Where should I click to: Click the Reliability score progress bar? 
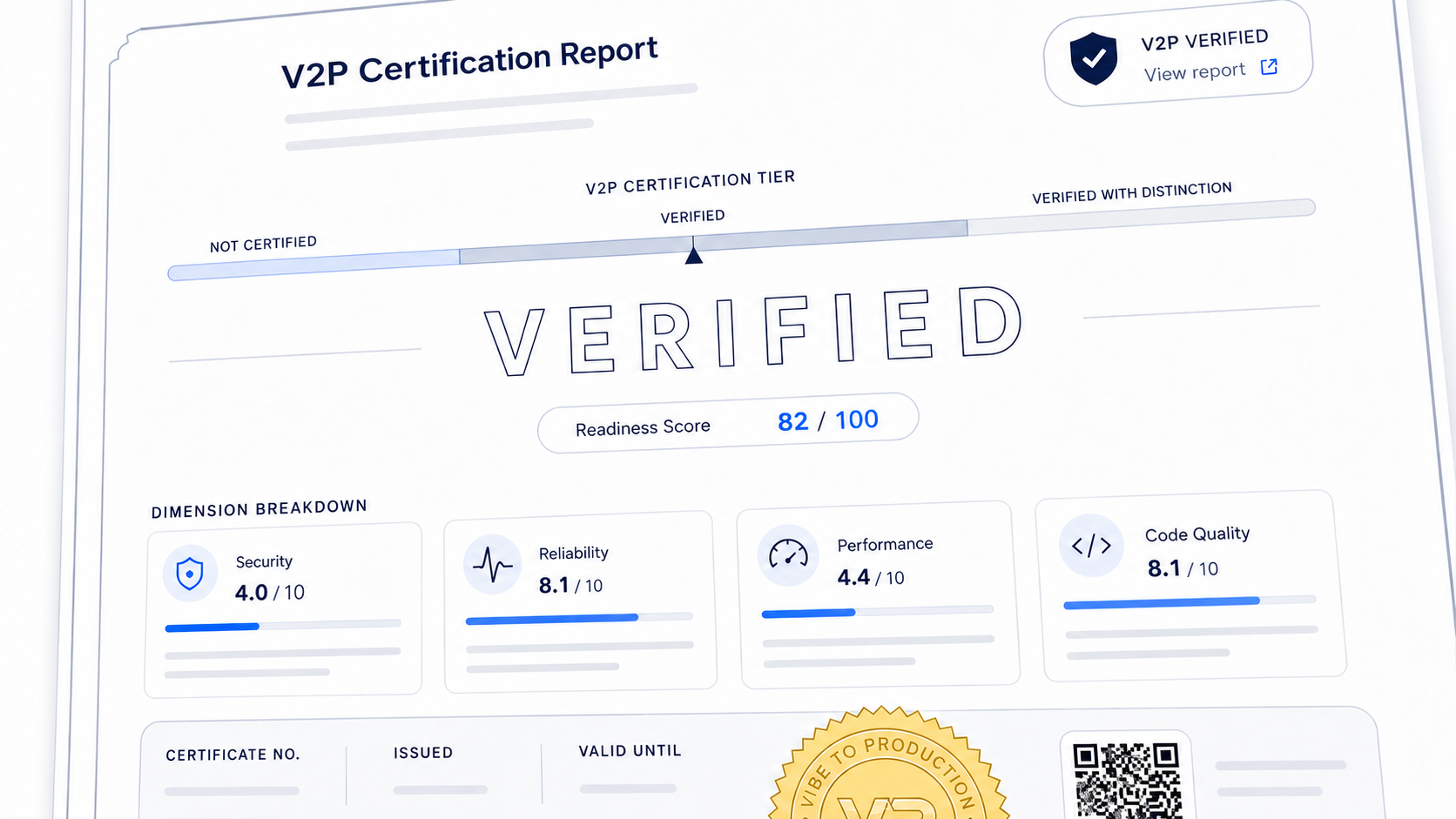point(579,619)
